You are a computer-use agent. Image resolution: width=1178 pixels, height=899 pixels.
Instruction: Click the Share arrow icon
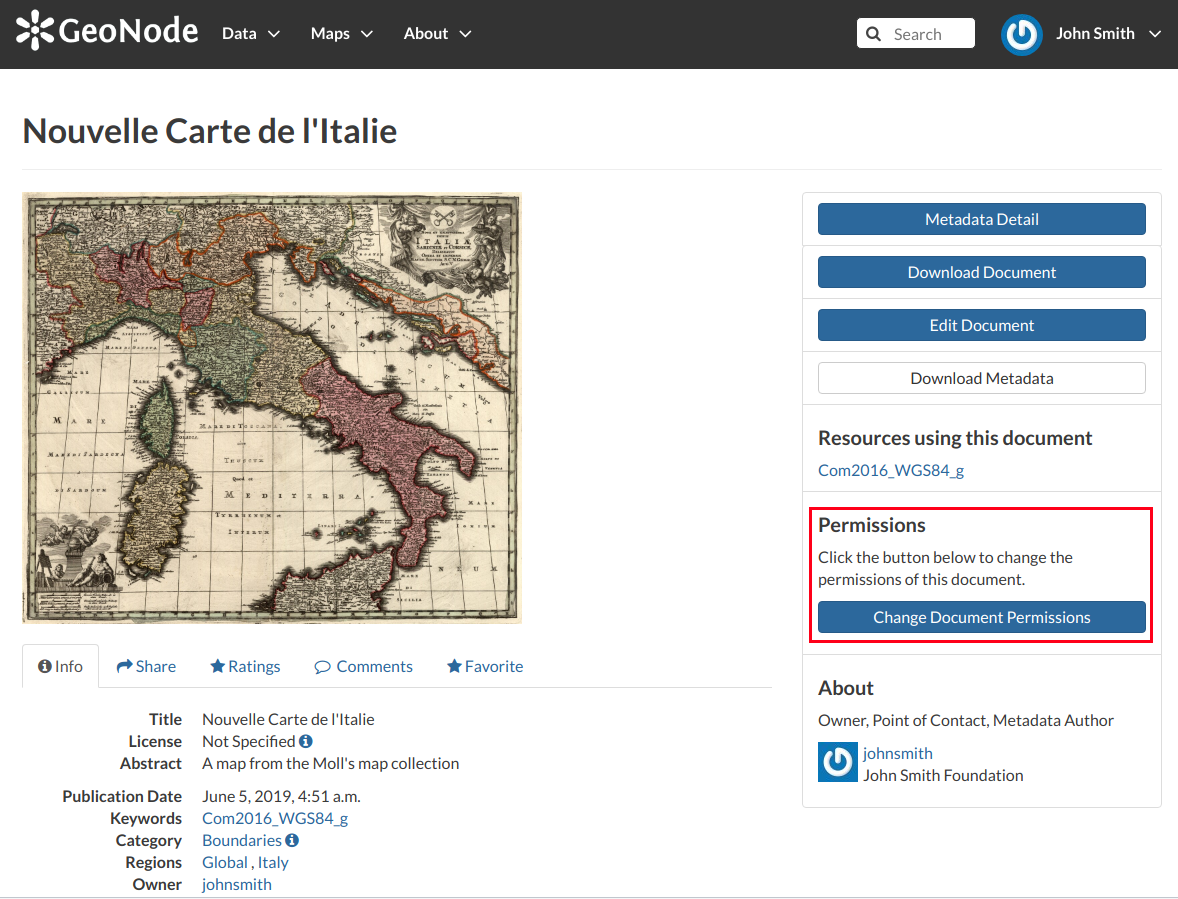pos(125,666)
